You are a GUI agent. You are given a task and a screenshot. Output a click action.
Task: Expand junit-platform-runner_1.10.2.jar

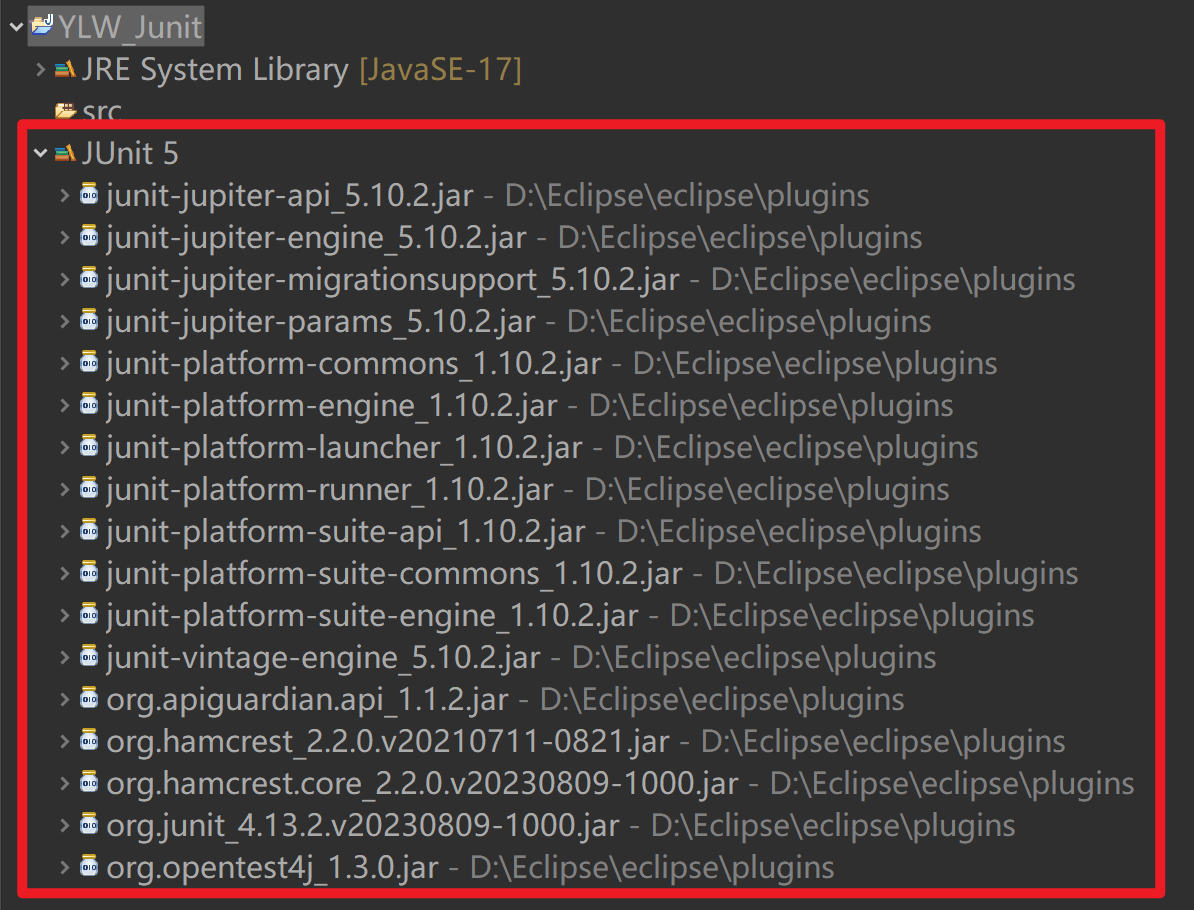pos(65,489)
